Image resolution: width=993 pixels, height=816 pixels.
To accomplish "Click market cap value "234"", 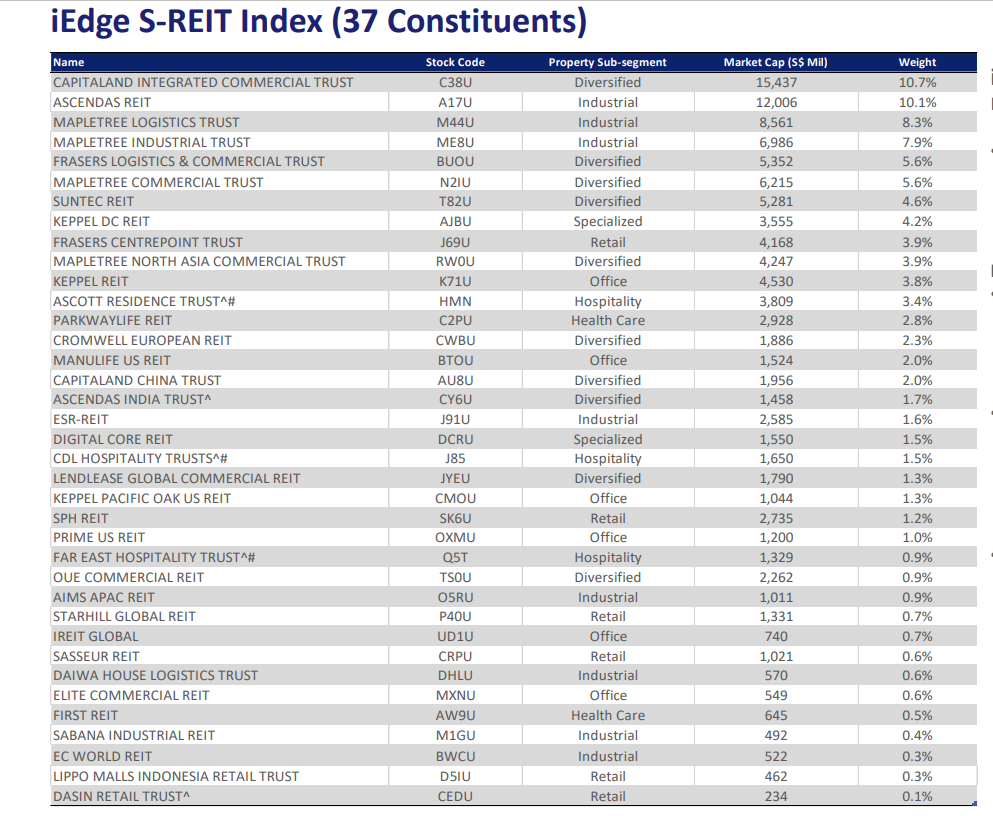I will (776, 796).
